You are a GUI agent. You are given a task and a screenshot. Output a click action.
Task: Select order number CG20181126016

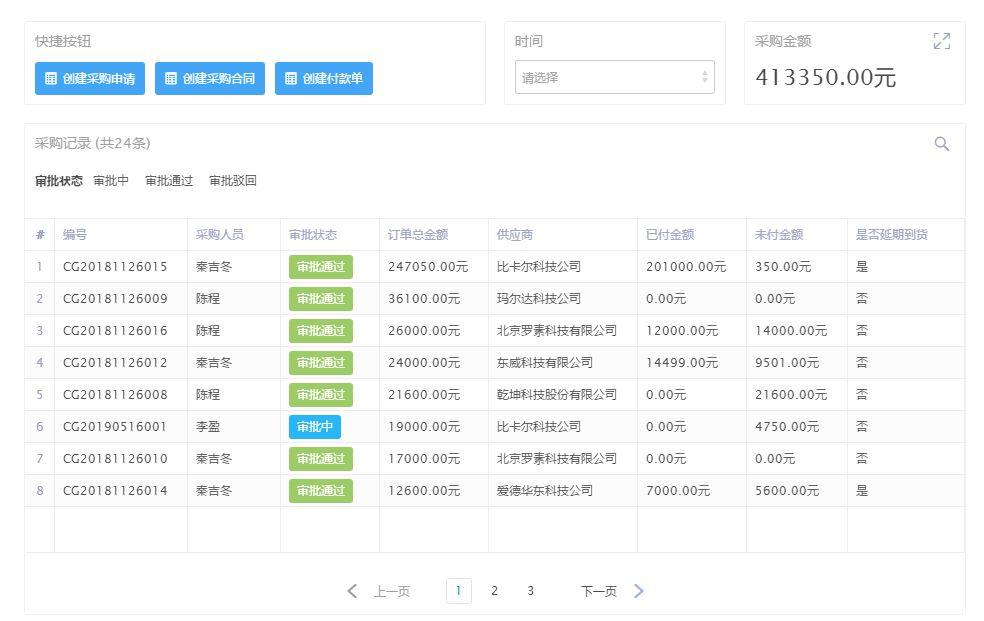pos(115,331)
